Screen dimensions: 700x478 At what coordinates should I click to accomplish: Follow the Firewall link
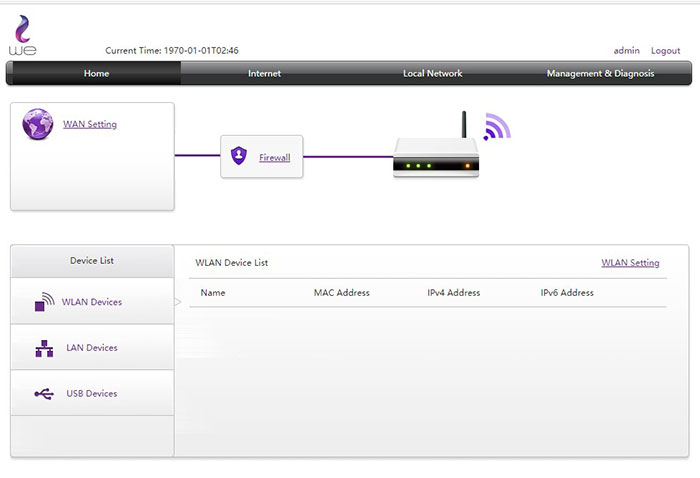point(275,157)
